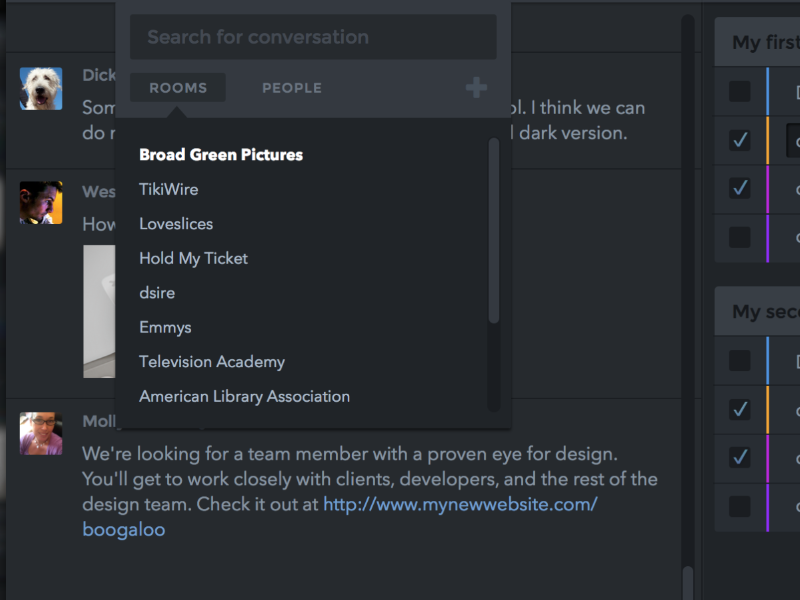The image size is (800, 600).
Task: Select the Broad Green Pictures room
Action: pos(221,155)
